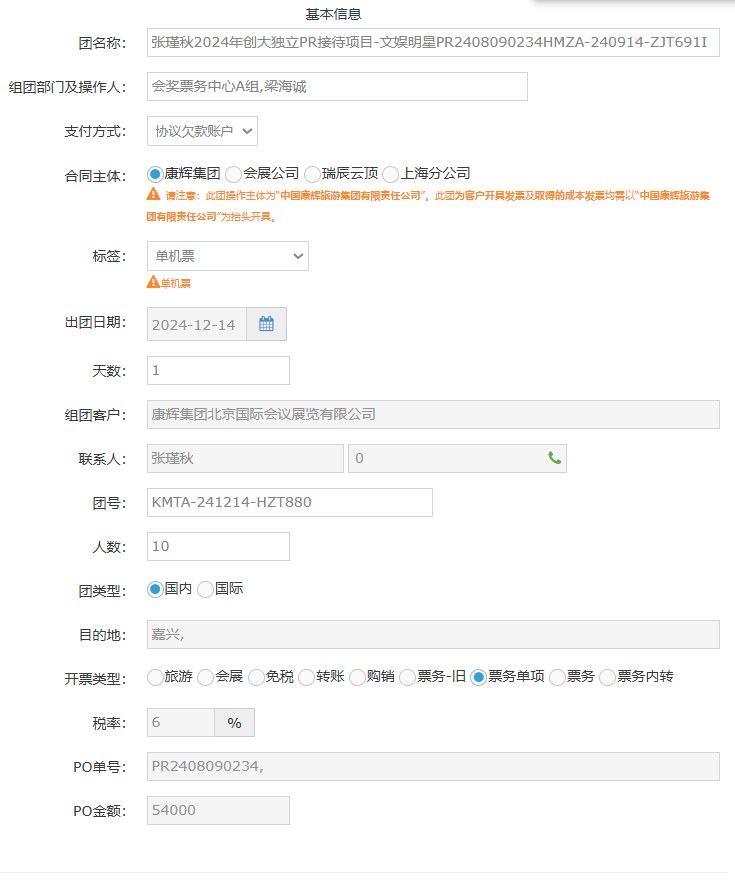This screenshot has height=880, width=735.
Task: Focus the 组团部门及操作人 field
Action: pos(336,87)
